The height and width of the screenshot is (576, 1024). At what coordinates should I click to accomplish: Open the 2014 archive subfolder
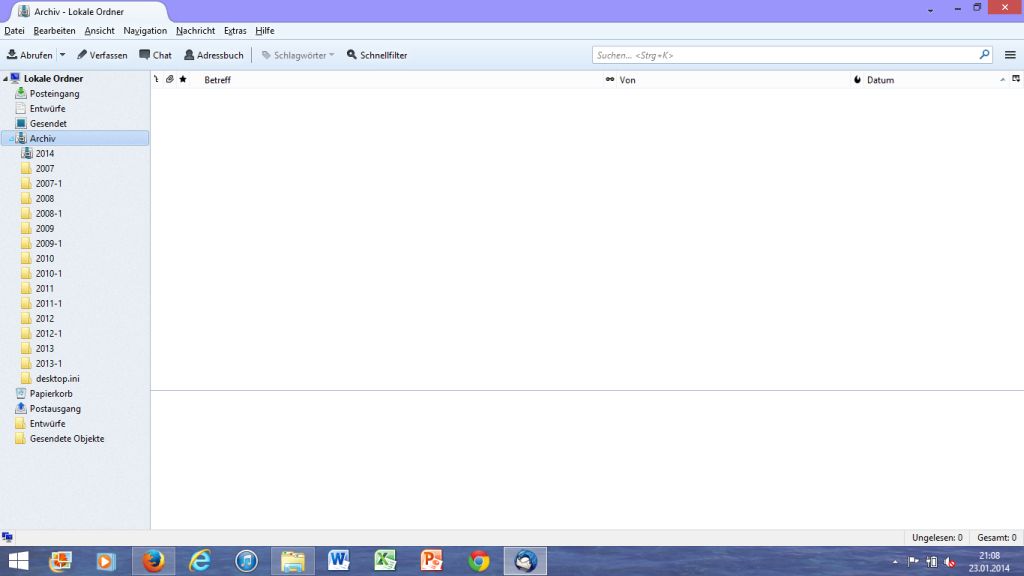tap(44, 153)
